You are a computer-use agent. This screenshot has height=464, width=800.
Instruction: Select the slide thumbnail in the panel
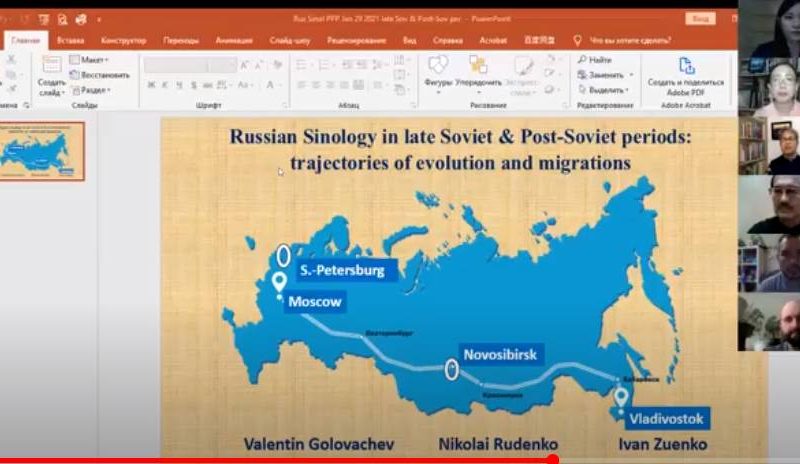42,151
